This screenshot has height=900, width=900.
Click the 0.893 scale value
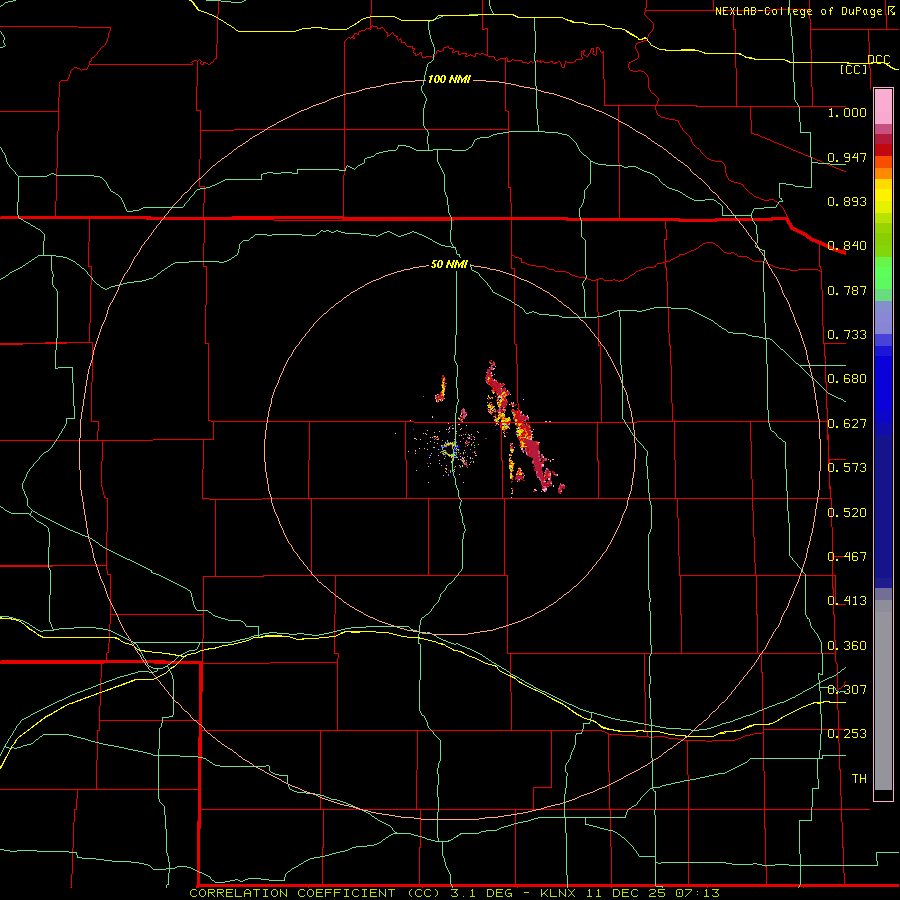pos(847,201)
